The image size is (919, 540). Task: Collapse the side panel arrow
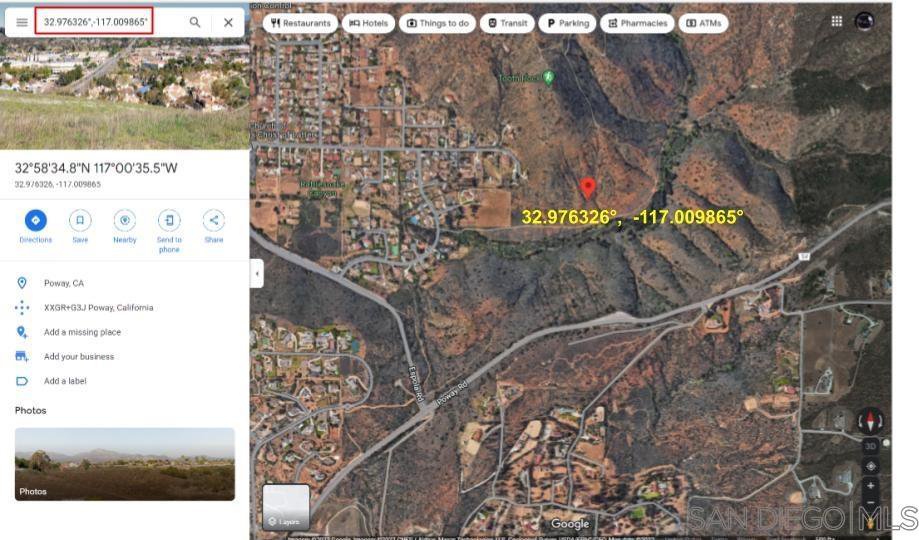point(257,274)
